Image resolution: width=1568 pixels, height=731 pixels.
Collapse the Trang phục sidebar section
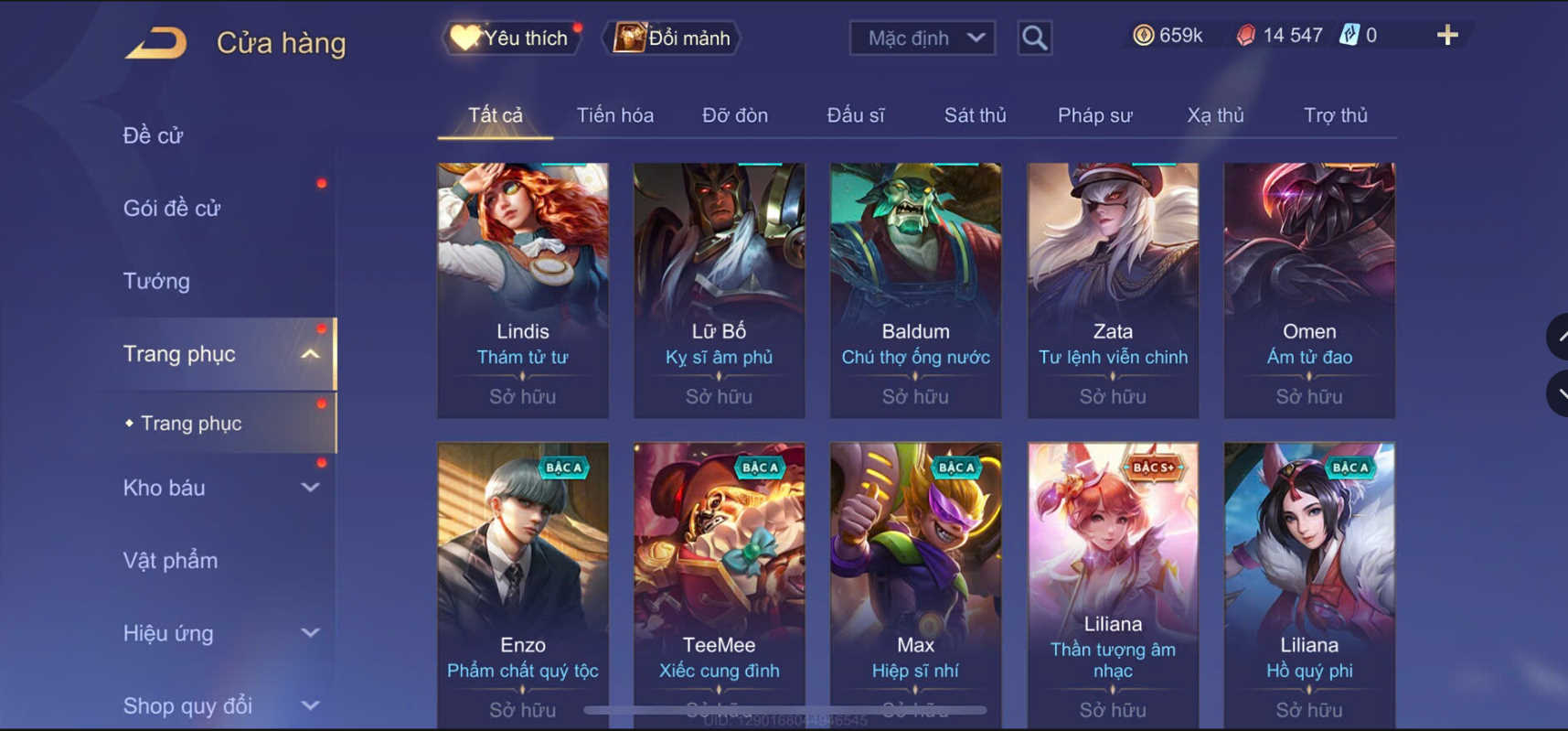click(x=311, y=354)
